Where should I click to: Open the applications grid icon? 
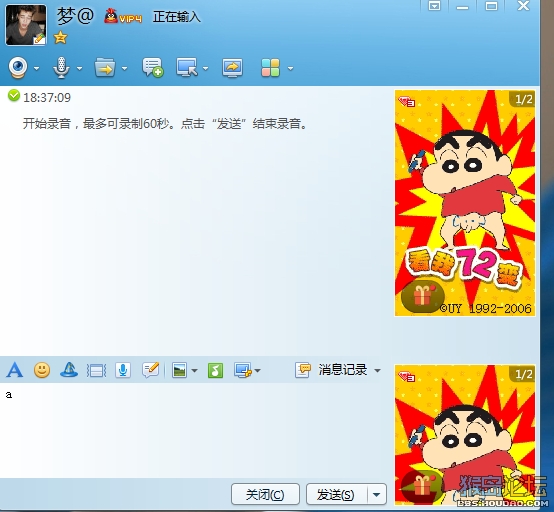270,67
